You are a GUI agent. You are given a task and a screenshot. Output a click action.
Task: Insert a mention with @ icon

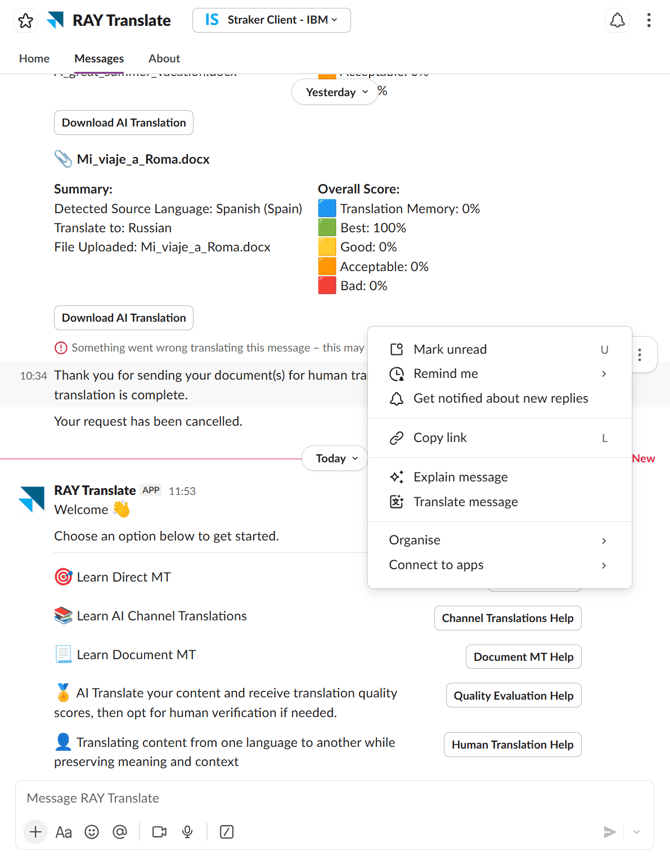coord(120,832)
